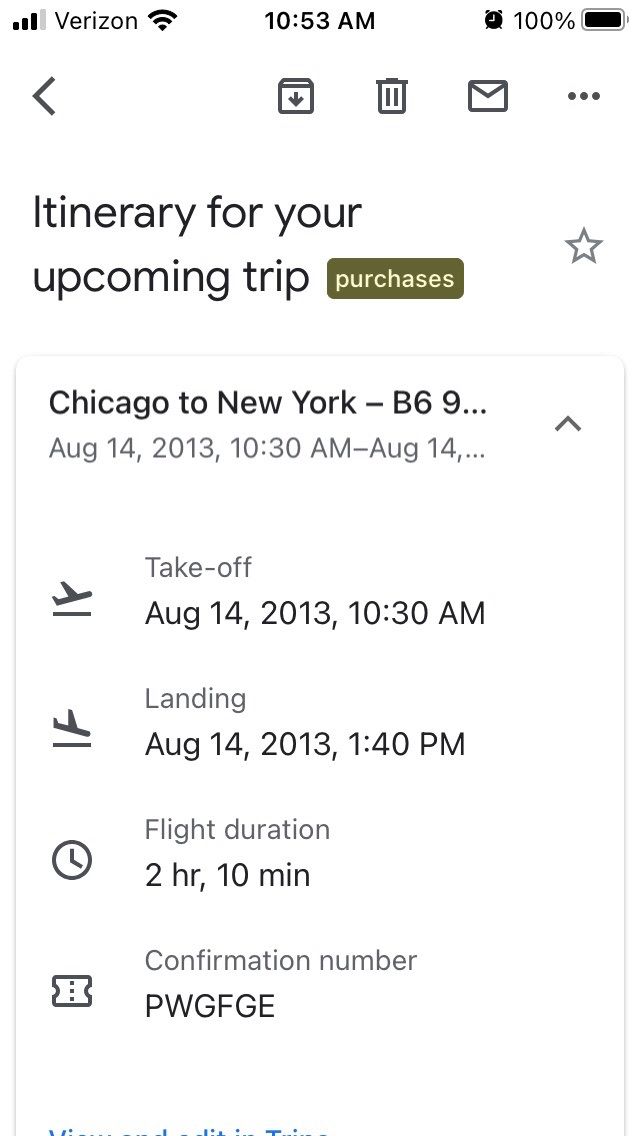This screenshot has width=640, height=1136.
Task: Tap the confirmation ticket icon
Action: click(72, 991)
